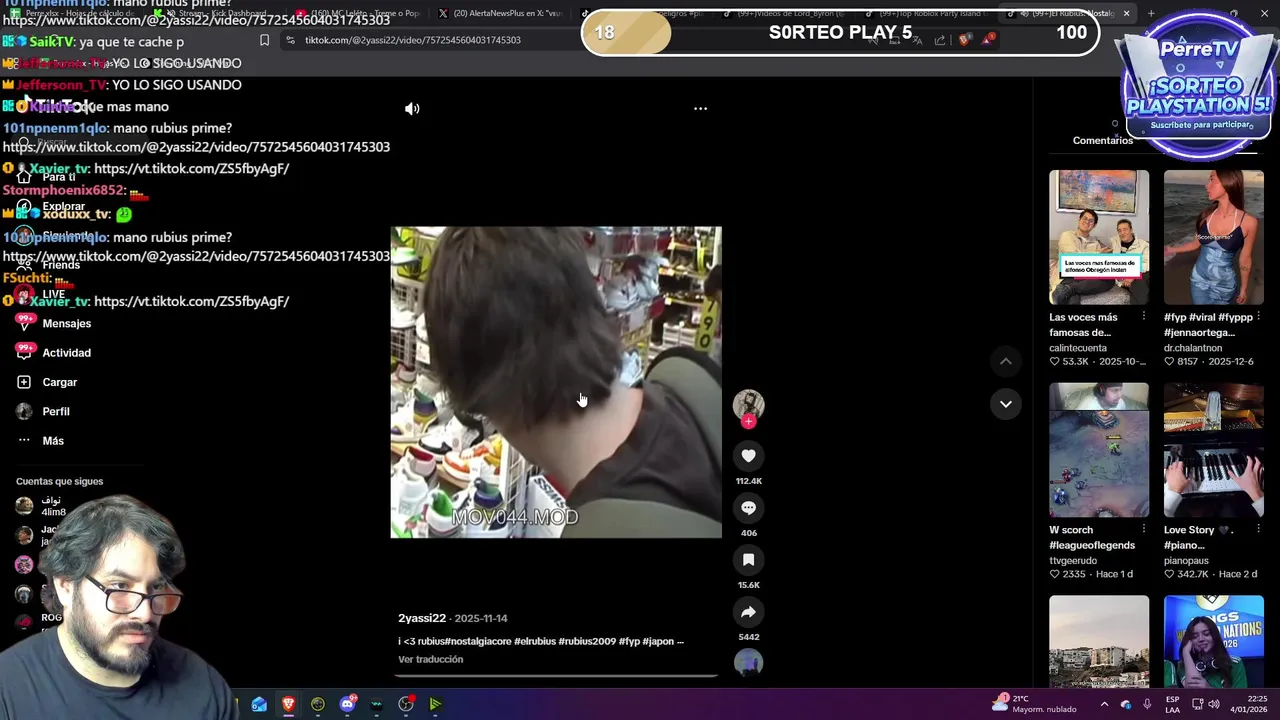The width and height of the screenshot is (1280, 720).
Task: Open Brave browser from the taskbar
Action: [288, 704]
